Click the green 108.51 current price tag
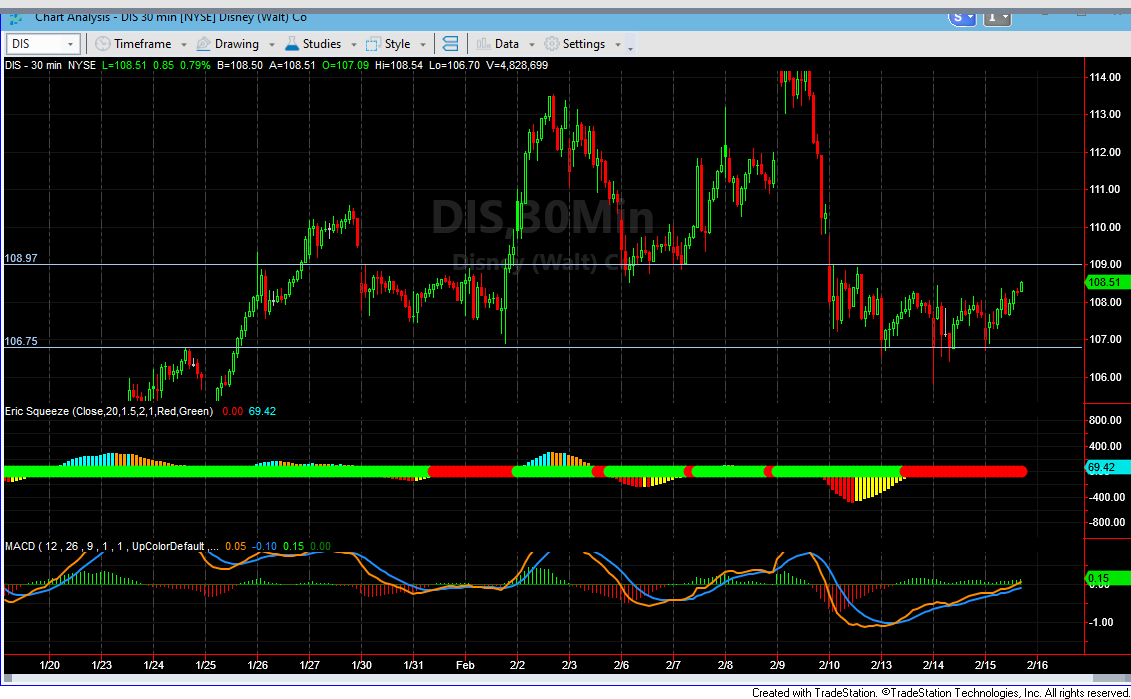The image size is (1131, 699). point(1106,283)
